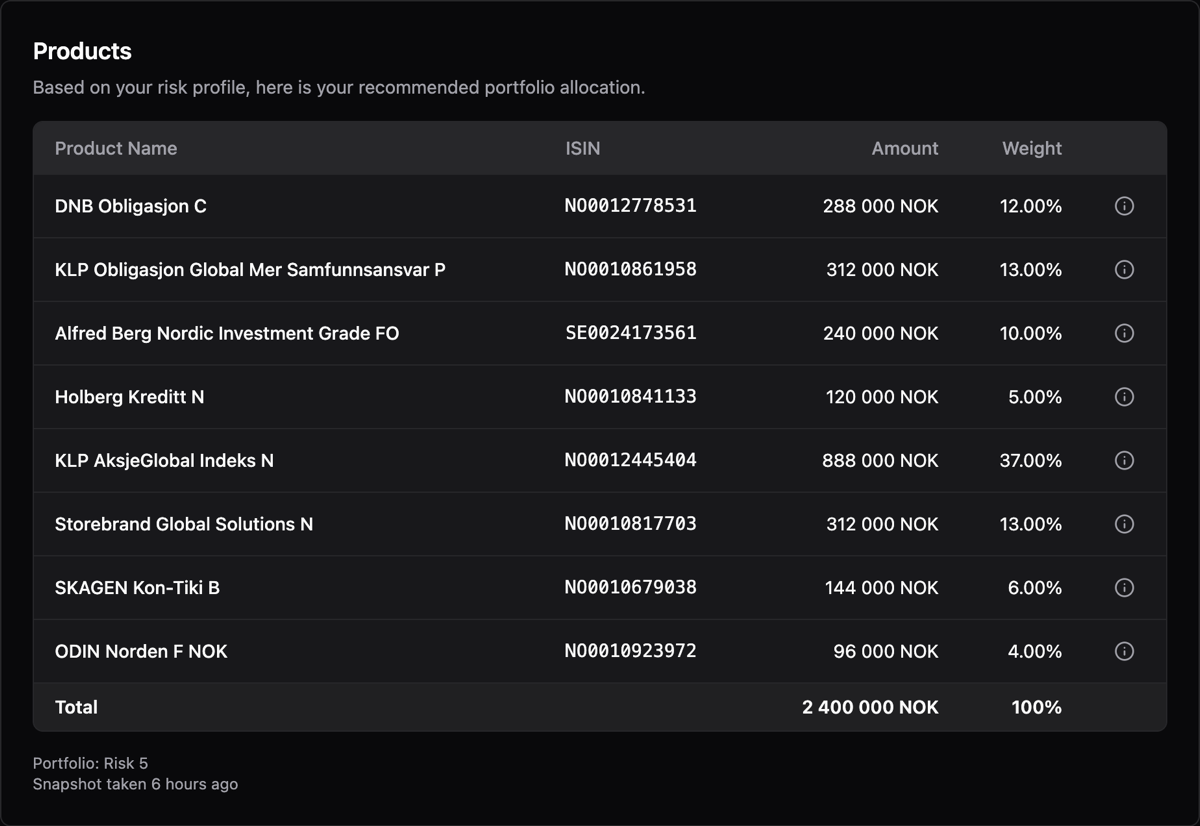This screenshot has width=1200, height=826.
Task: Click the Product Name column header
Action: 116,148
